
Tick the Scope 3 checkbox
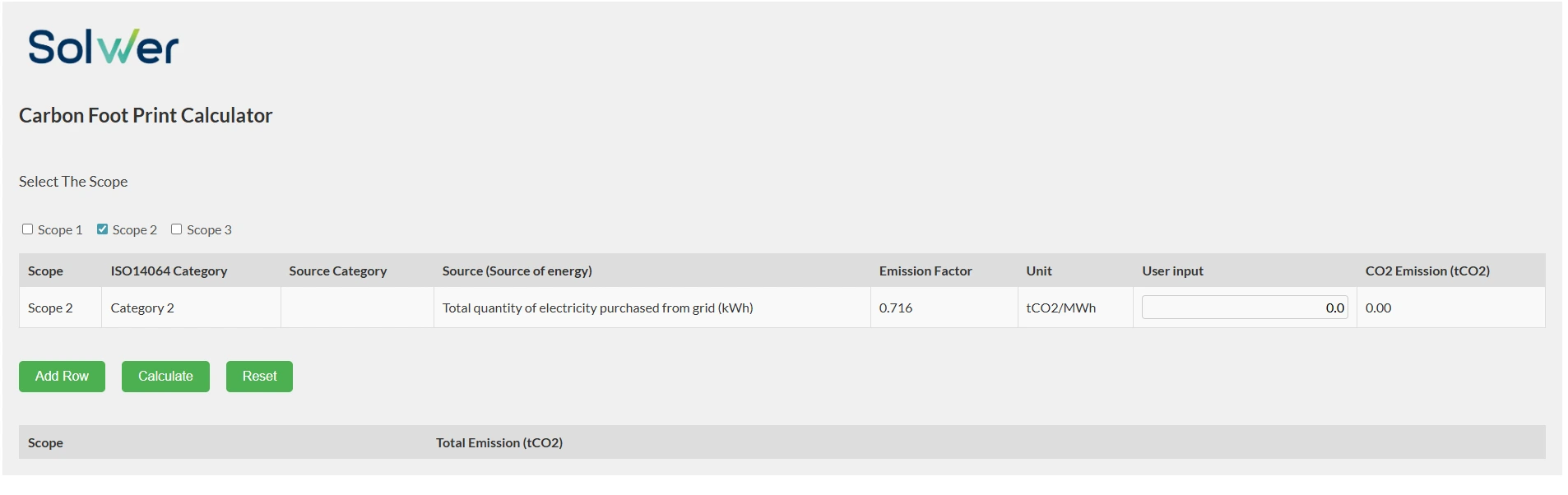[177, 229]
